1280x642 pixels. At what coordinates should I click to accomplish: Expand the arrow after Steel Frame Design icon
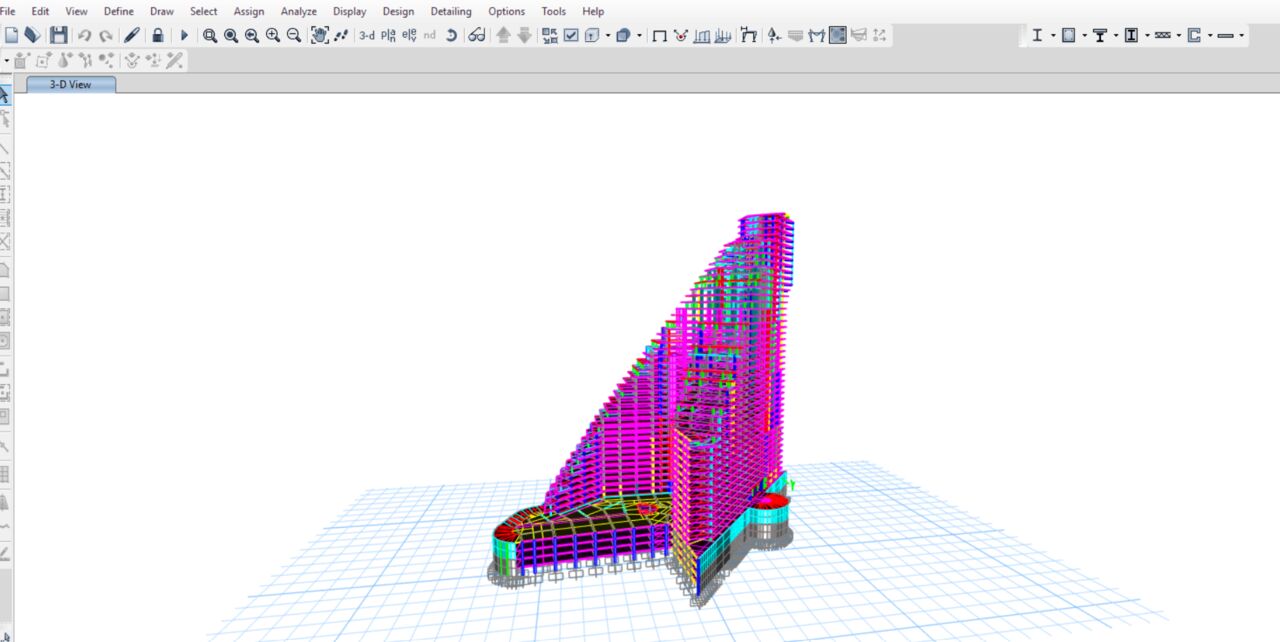coord(1052,35)
